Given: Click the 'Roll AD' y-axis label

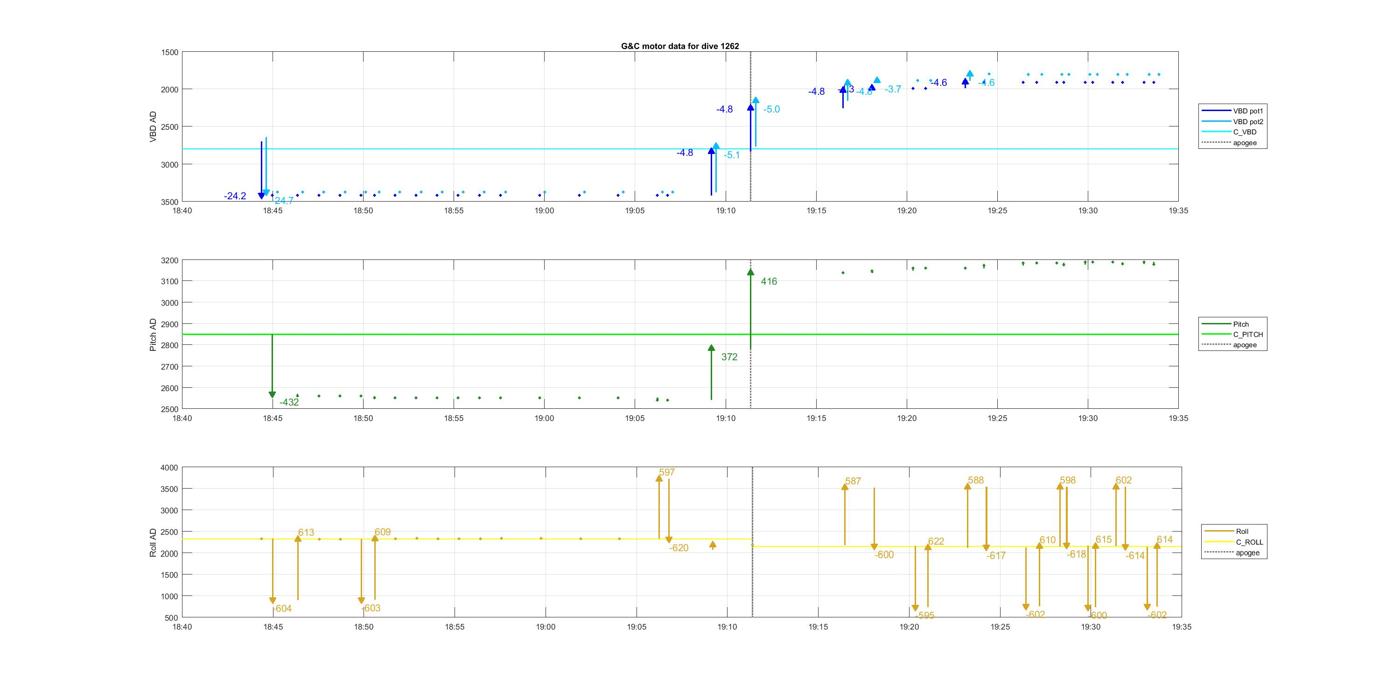Looking at the screenshot, I should (x=153, y=542).
